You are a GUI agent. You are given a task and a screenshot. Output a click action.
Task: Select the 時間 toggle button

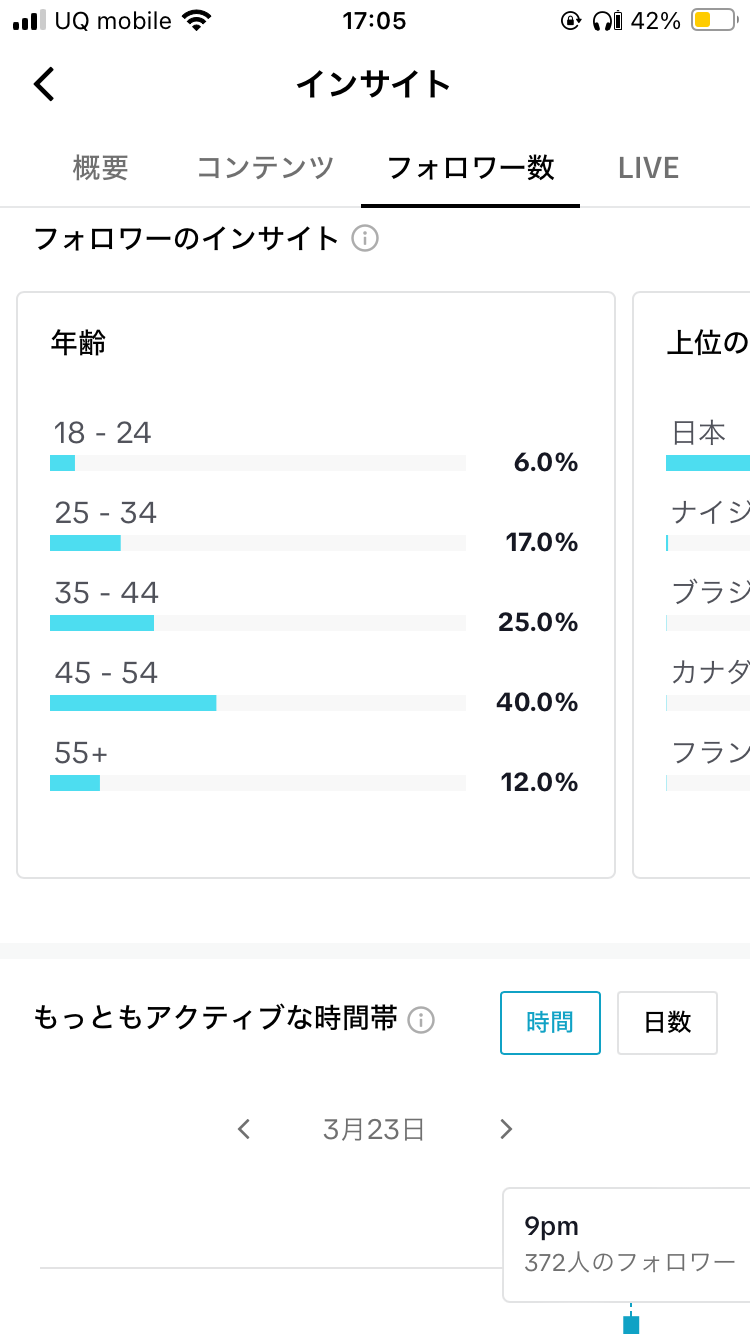(550, 1022)
